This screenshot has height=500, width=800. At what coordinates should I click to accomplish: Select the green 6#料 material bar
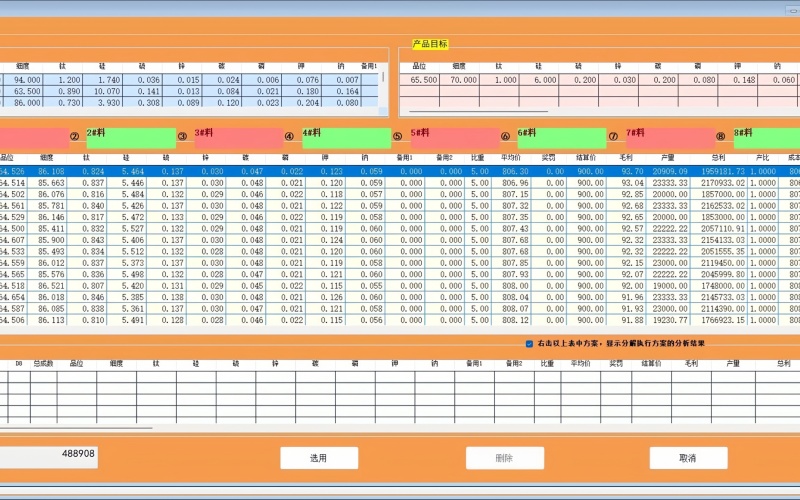tap(560, 137)
